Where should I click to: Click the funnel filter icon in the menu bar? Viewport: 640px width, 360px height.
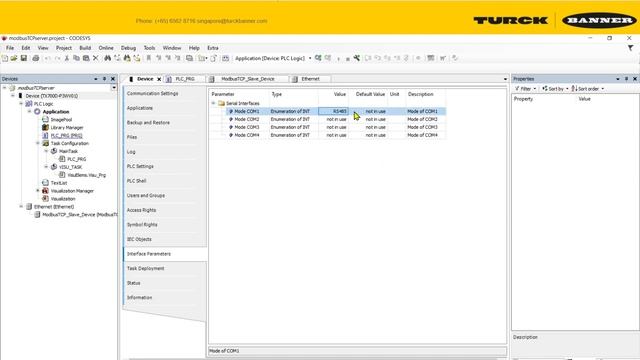tap(631, 48)
